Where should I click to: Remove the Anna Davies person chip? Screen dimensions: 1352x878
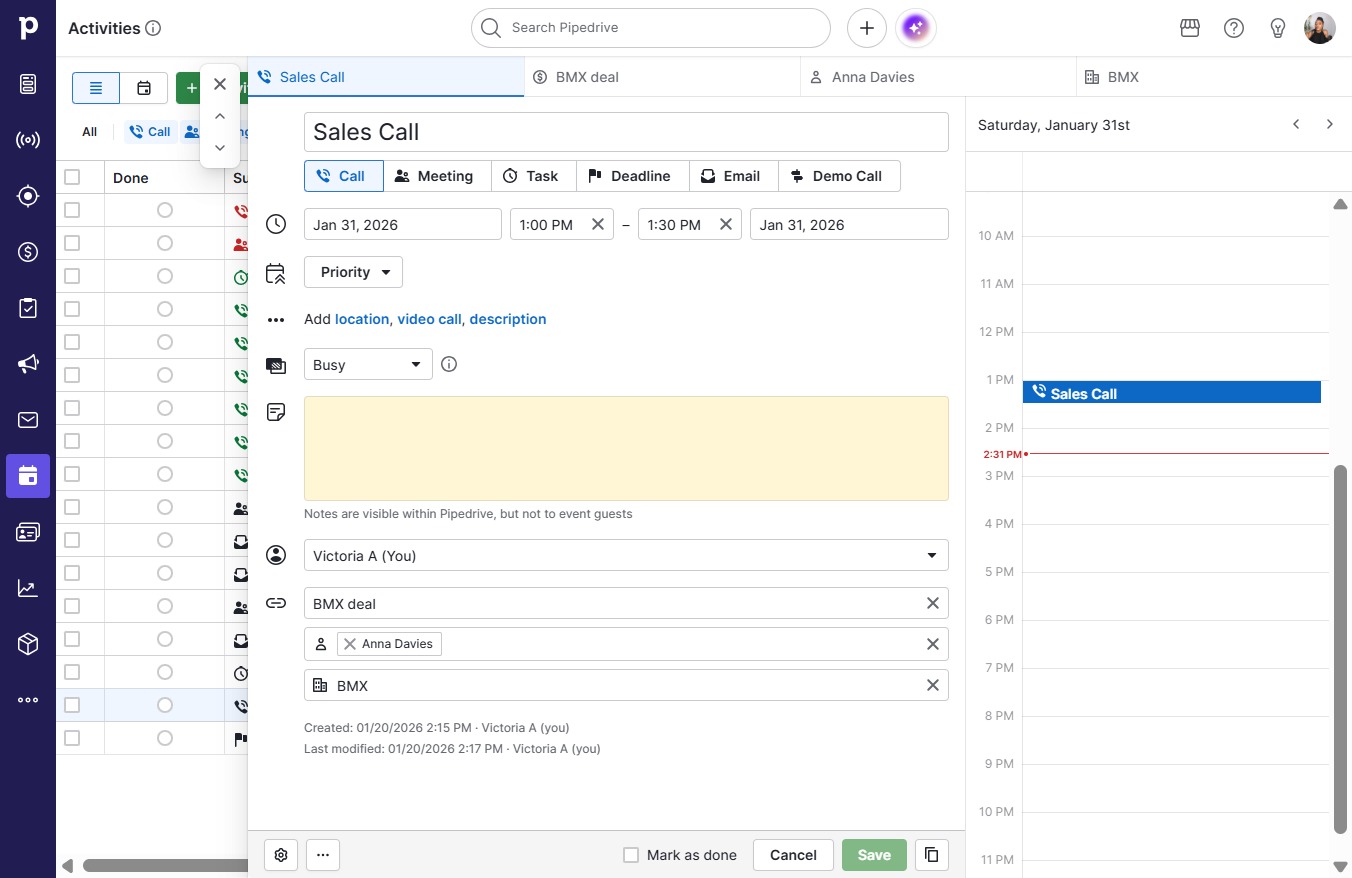[x=350, y=644]
